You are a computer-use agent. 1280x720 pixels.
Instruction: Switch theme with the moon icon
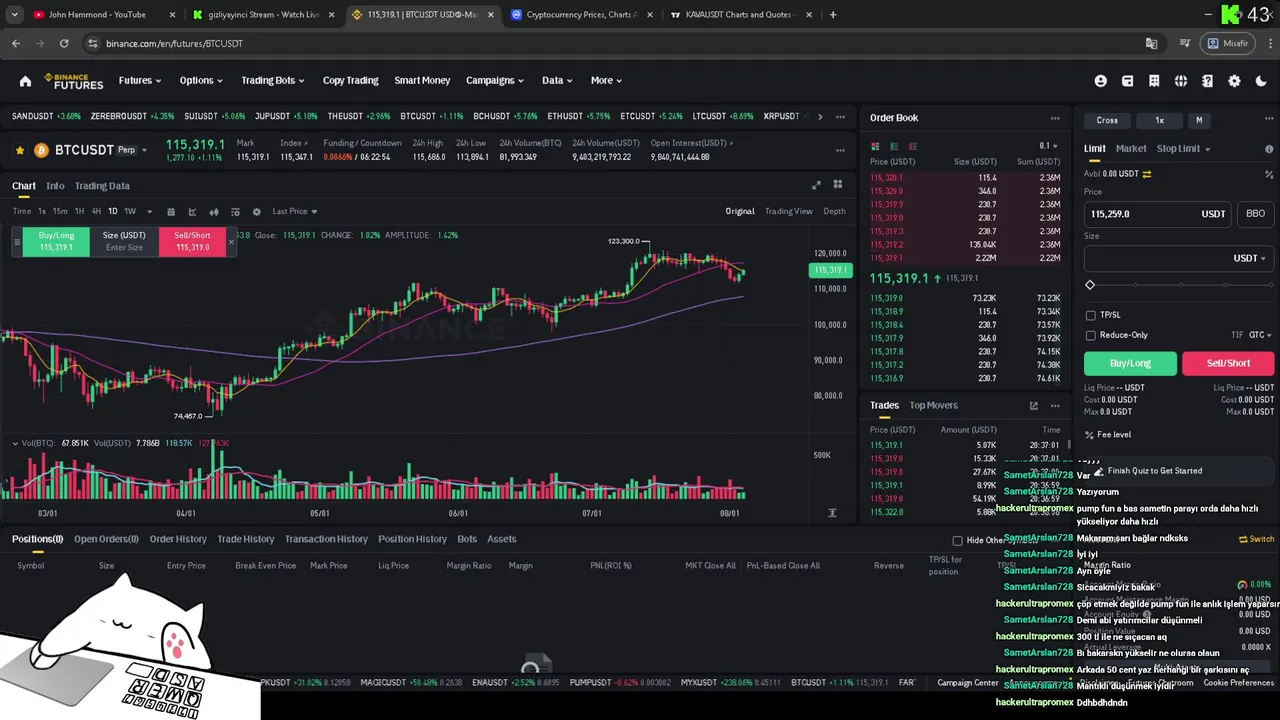point(1261,81)
